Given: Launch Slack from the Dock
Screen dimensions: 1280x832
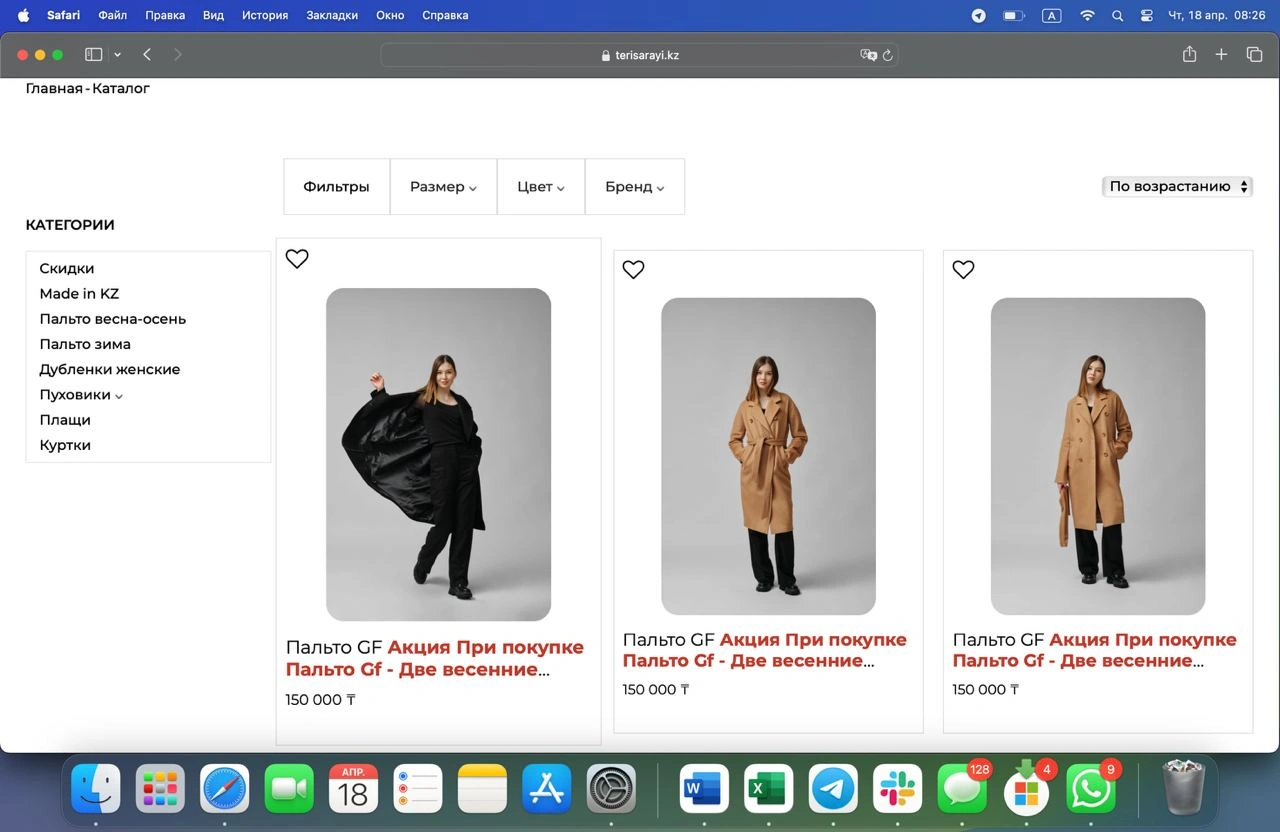Looking at the screenshot, I should 897,789.
